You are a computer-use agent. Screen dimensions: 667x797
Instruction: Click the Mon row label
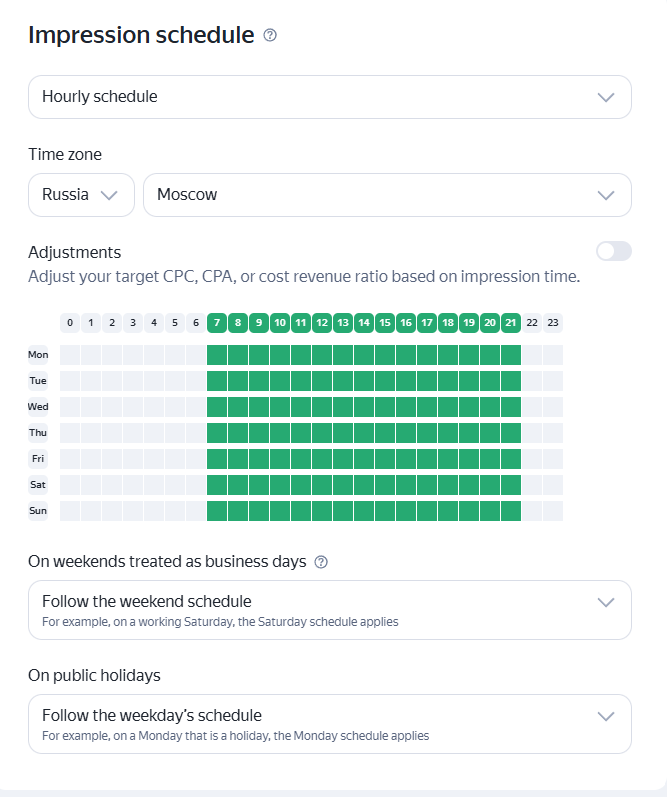38,355
